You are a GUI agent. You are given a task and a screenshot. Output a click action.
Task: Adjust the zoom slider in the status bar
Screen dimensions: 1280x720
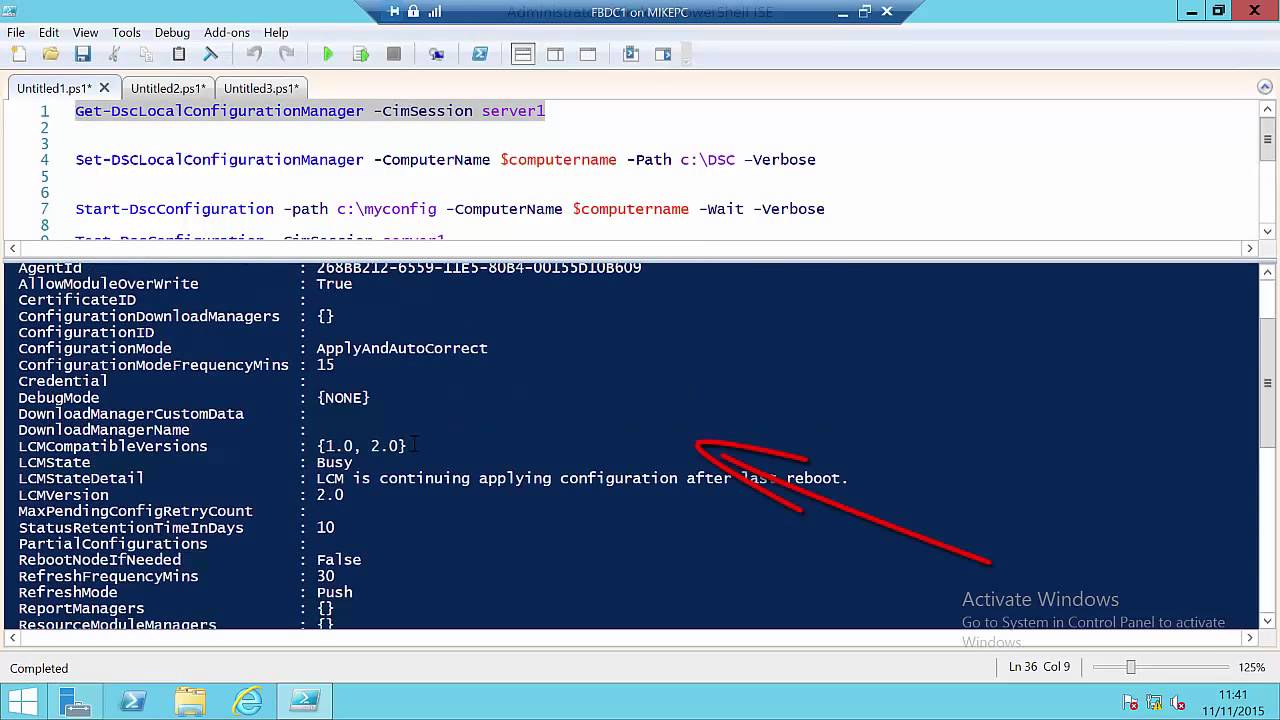click(1131, 667)
